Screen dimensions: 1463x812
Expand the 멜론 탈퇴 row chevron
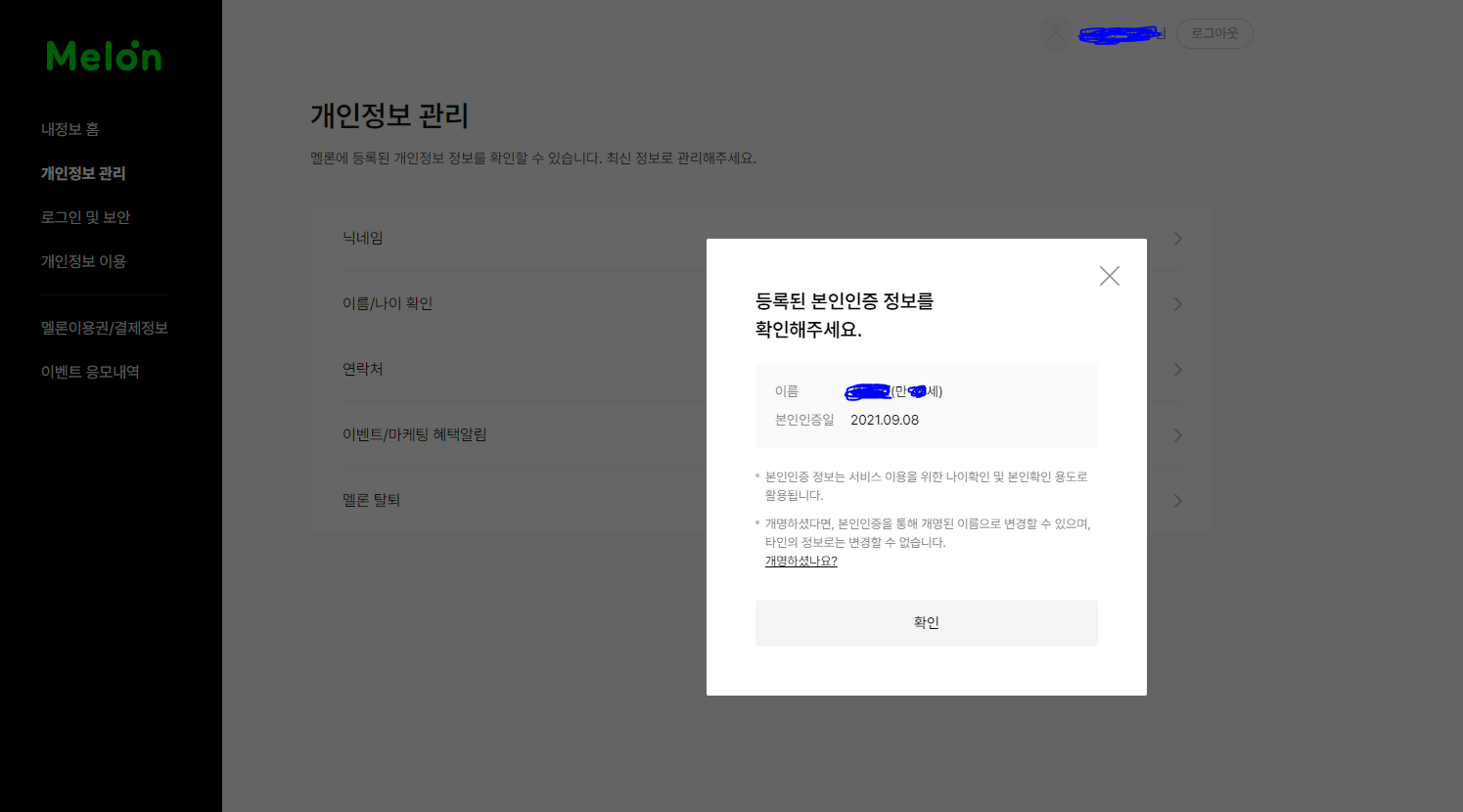[x=1178, y=501]
